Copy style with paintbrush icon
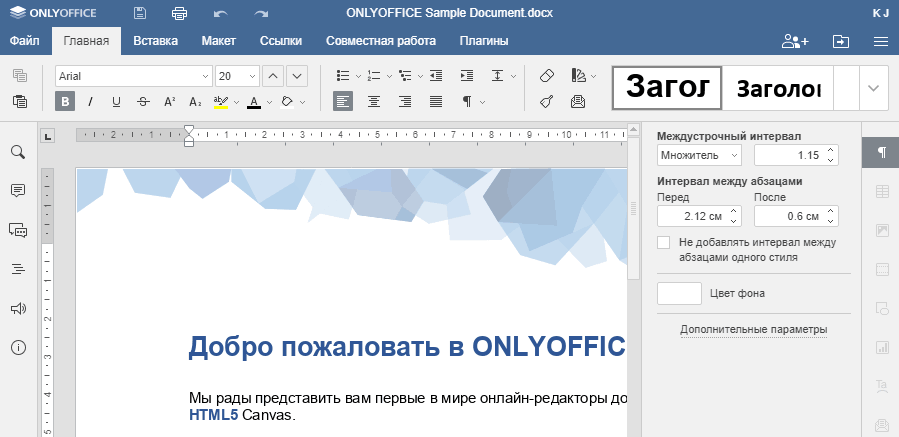This screenshot has height=437, width=899. (x=547, y=102)
